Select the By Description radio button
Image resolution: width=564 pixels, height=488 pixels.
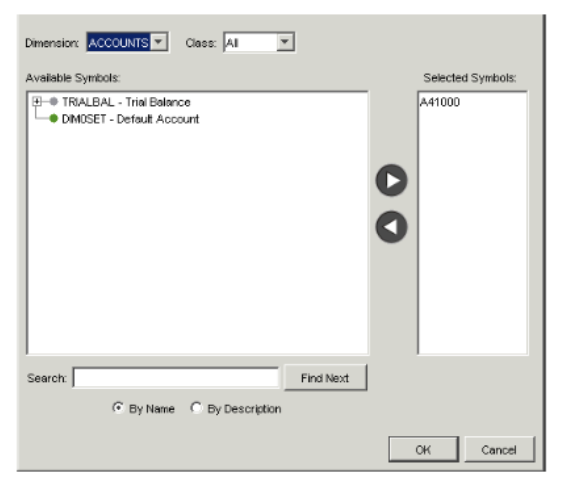coord(196,408)
